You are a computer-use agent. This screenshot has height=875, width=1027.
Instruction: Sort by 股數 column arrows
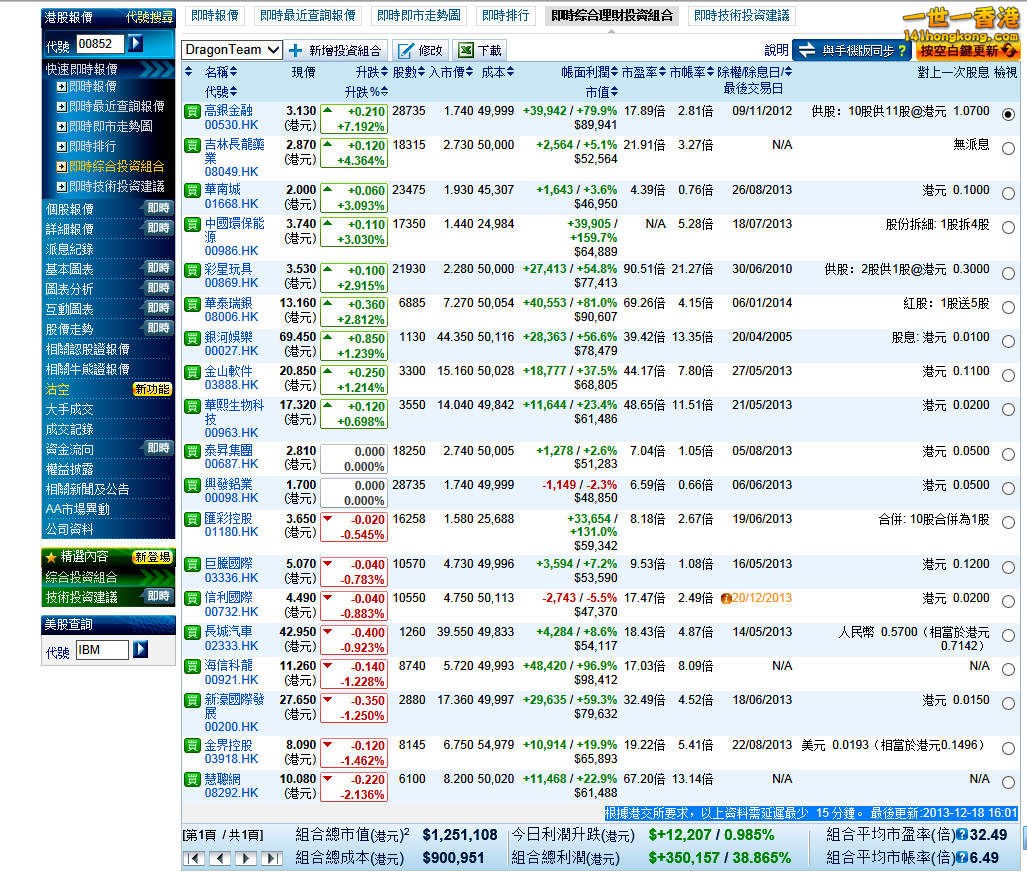click(421, 72)
